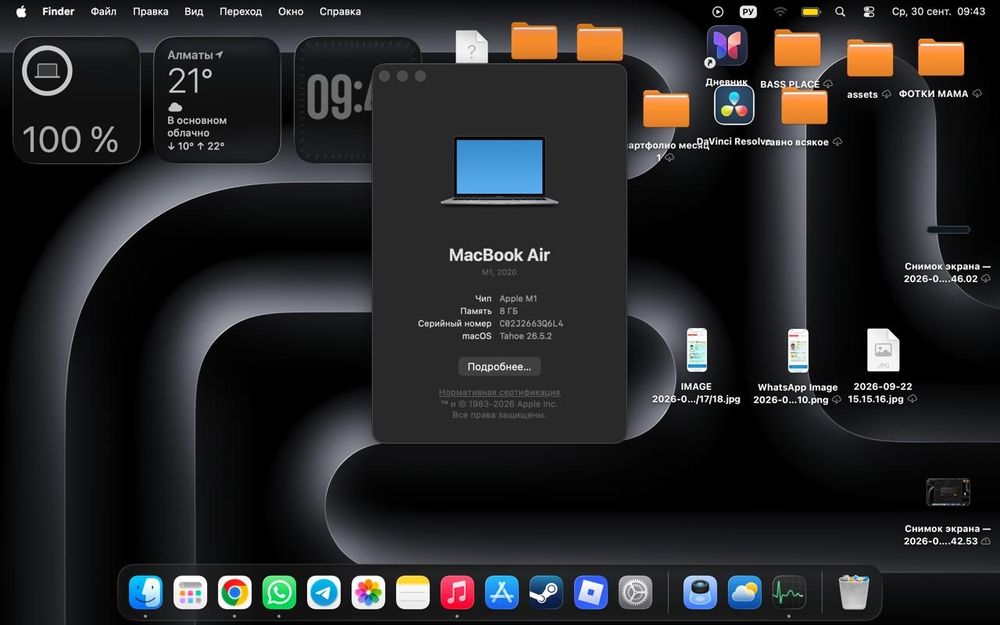The width and height of the screenshot is (1000, 625).
Task: Open battery status in menu bar
Action: [811, 11]
